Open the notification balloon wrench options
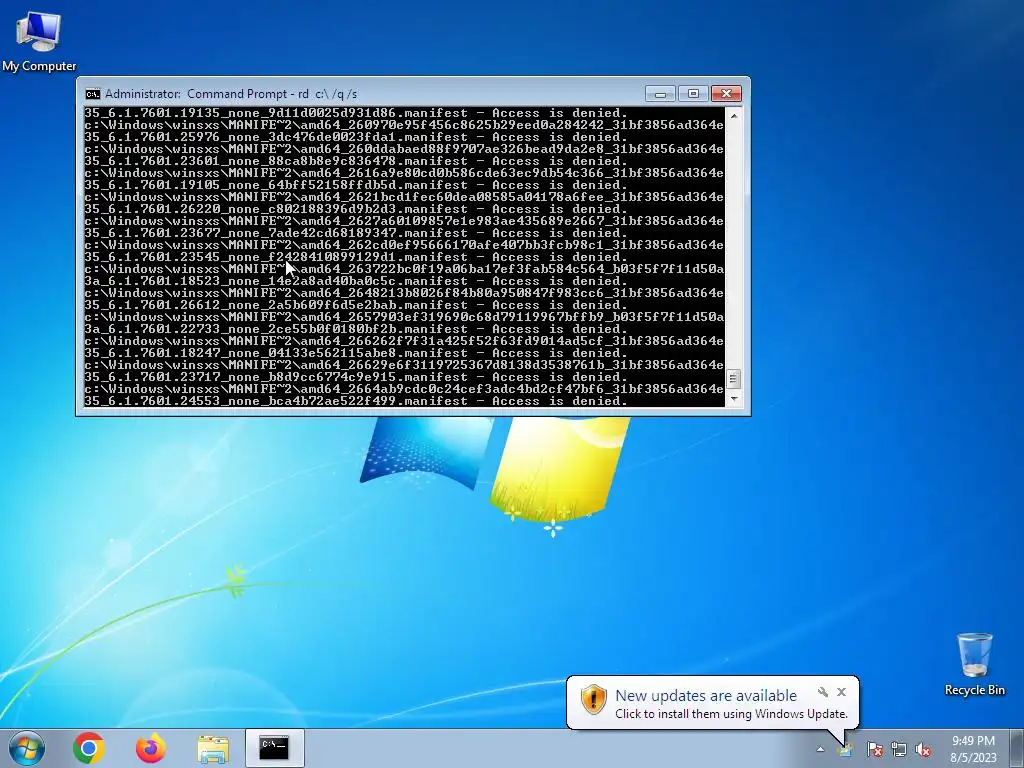The image size is (1024, 768). click(823, 692)
